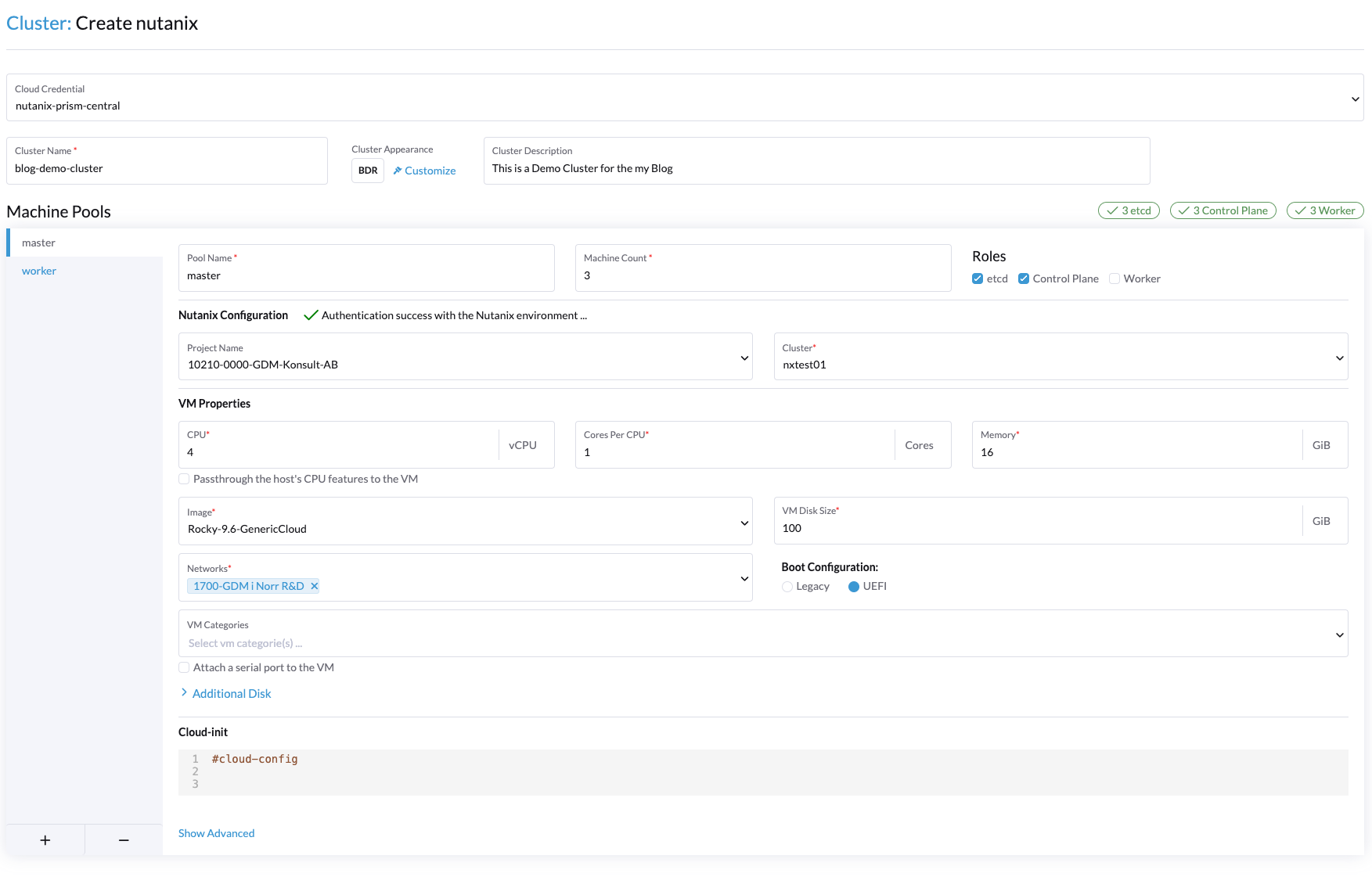1372x877 pixels.
Task: Click the Authentication success status text
Action: click(454, 315)
